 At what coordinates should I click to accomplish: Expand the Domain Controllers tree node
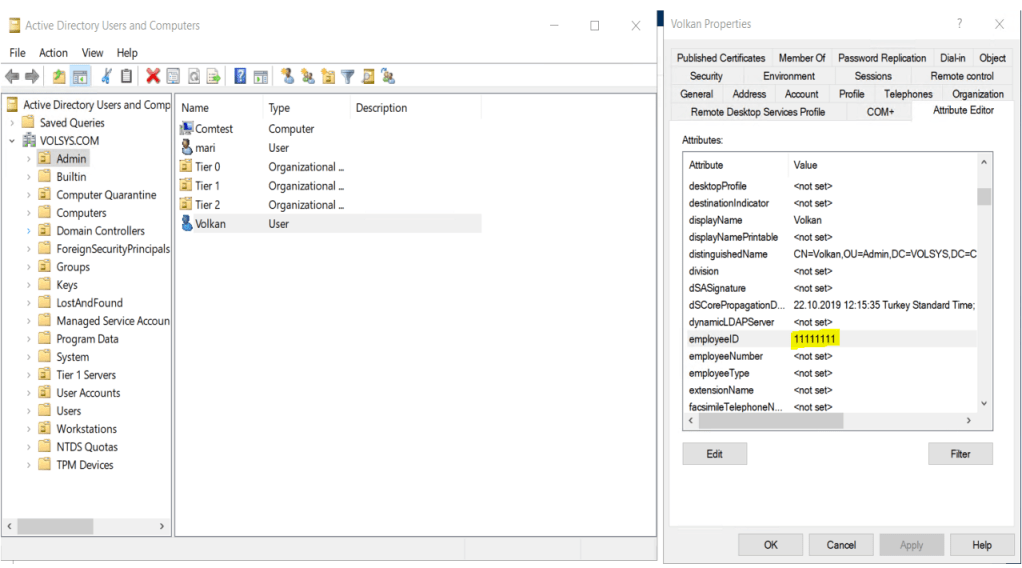(x=28, y=231)
